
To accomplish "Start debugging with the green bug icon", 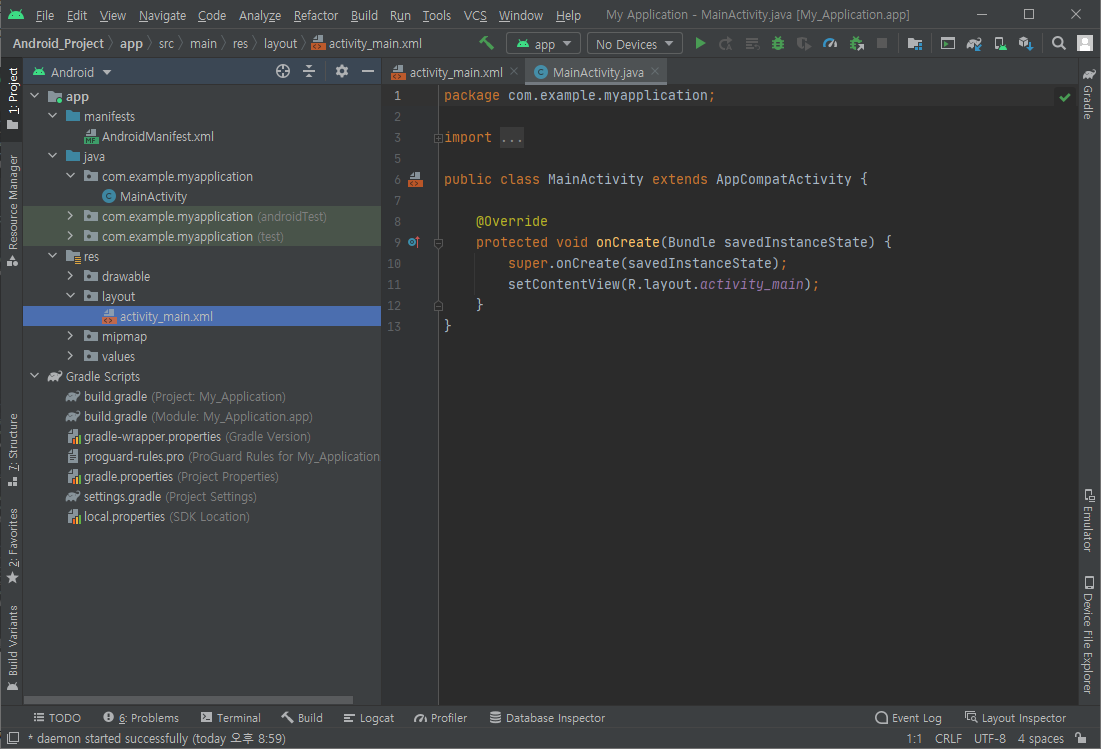I will click(778, 44).
